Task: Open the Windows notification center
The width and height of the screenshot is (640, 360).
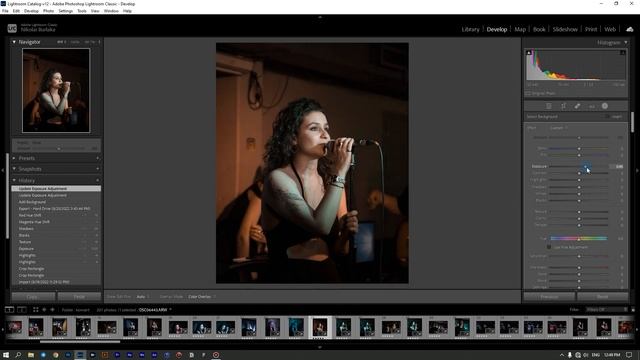Action: tap(629, 355)
